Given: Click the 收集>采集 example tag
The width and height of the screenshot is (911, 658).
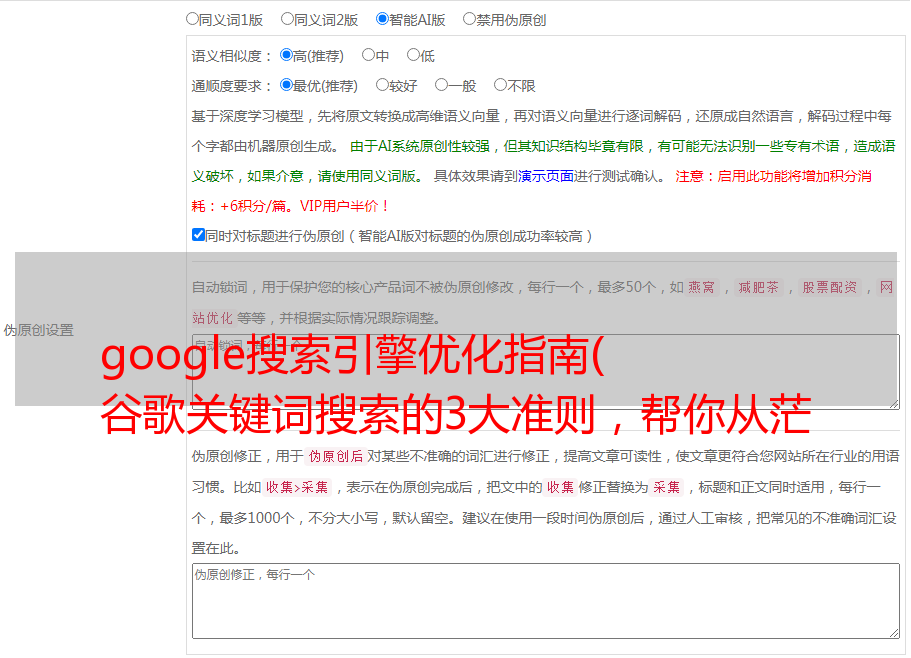Looking at the screenshot, I should point(297,487).
